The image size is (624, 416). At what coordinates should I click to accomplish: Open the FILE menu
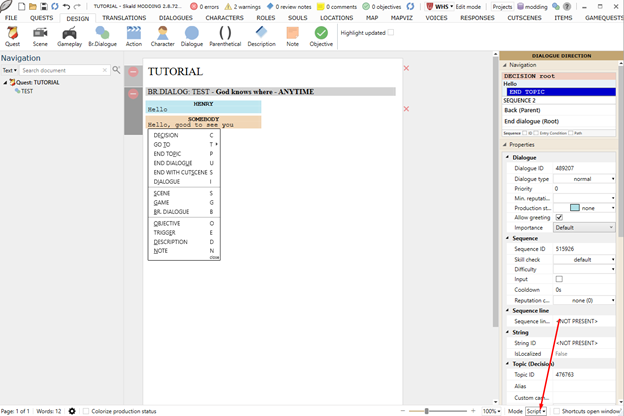pyautogui.click(x=11, y=18)
